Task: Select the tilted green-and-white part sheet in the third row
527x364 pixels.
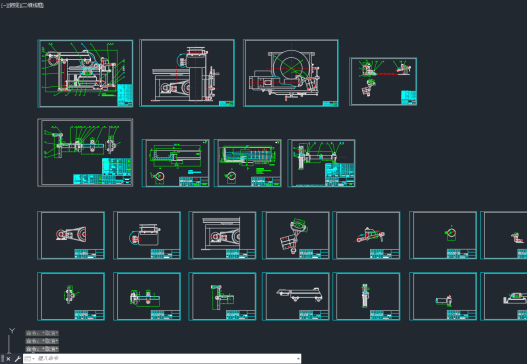Action: point(296,235)
